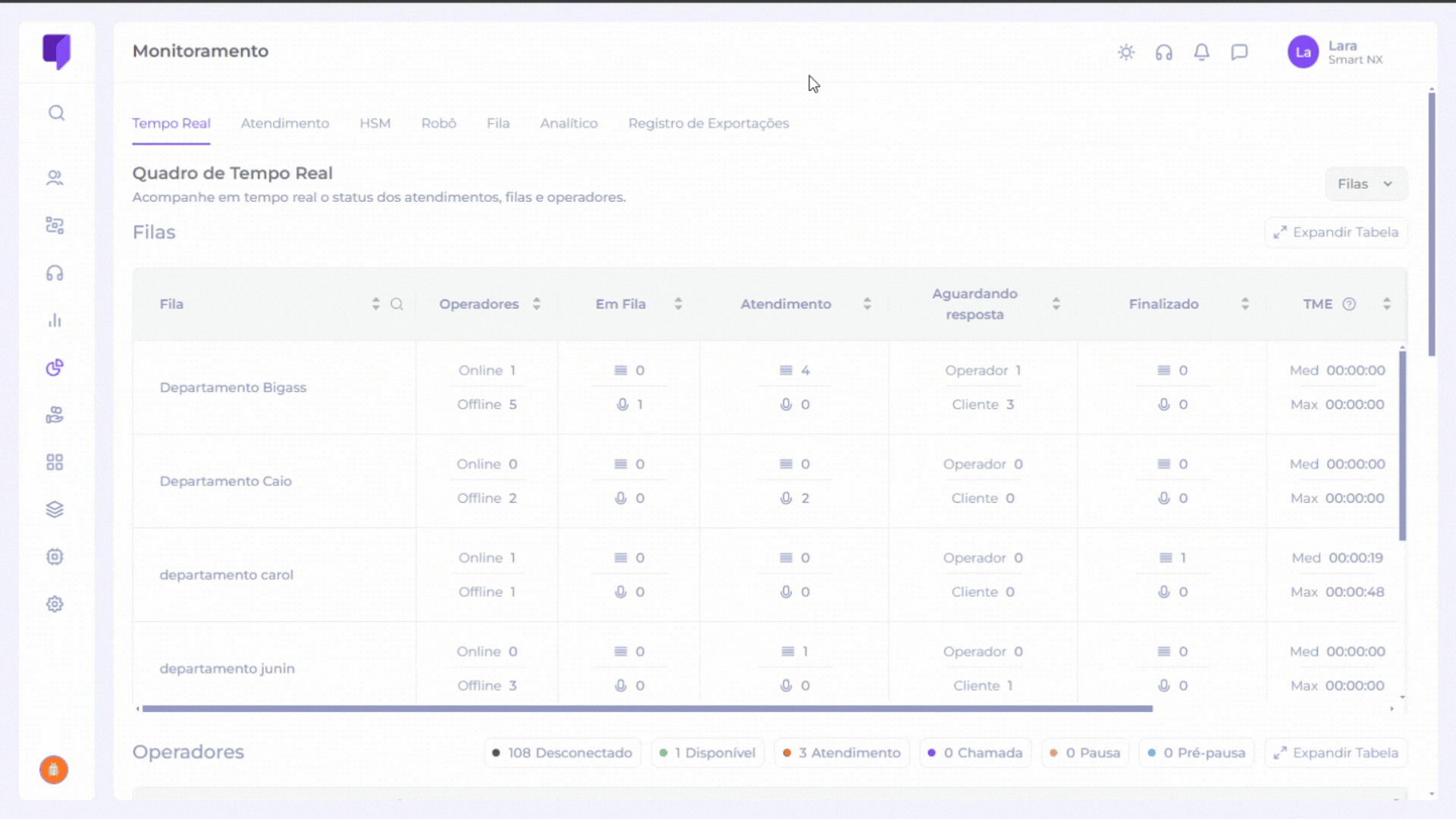
Task: Toggle the 108 Desconectado status filter
Action: (x=562, y=753)
